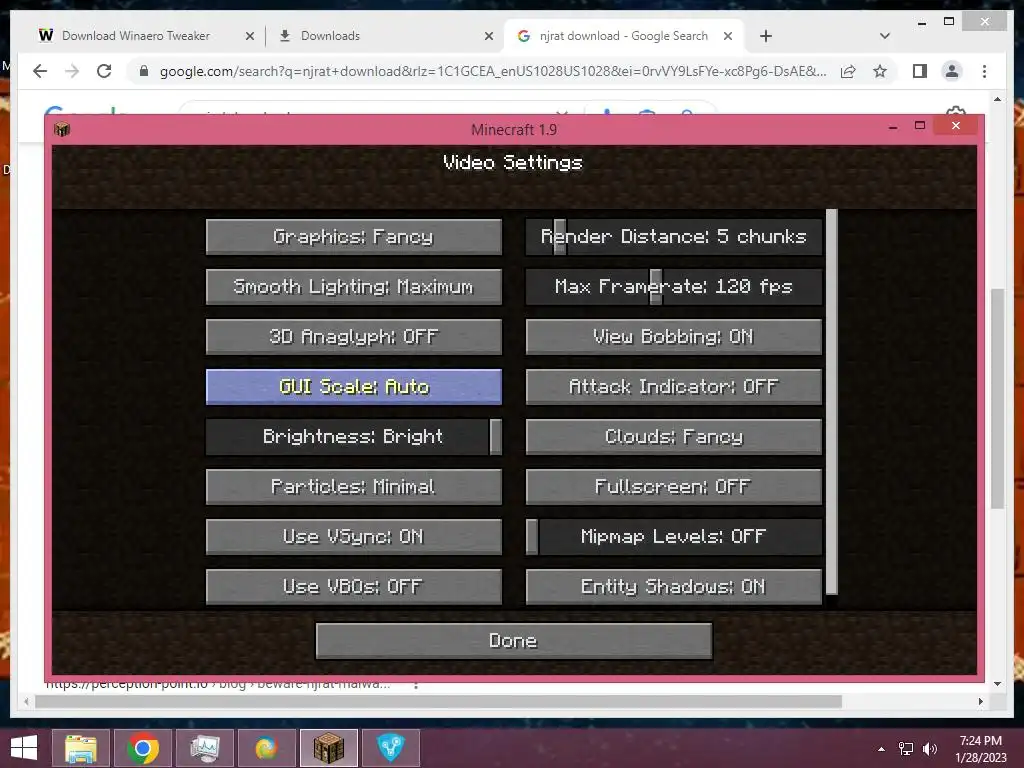Click the Mipmap Levels slider
Viewport: 1024px width, 768px height.
pyautogui.click(x=673, y=537)
